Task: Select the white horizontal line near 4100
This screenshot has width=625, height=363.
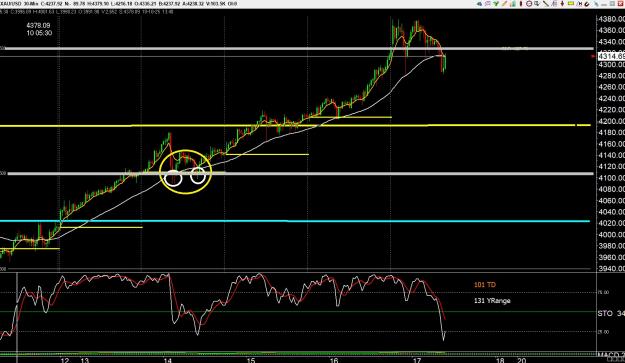Action: [x=301, y=174]
